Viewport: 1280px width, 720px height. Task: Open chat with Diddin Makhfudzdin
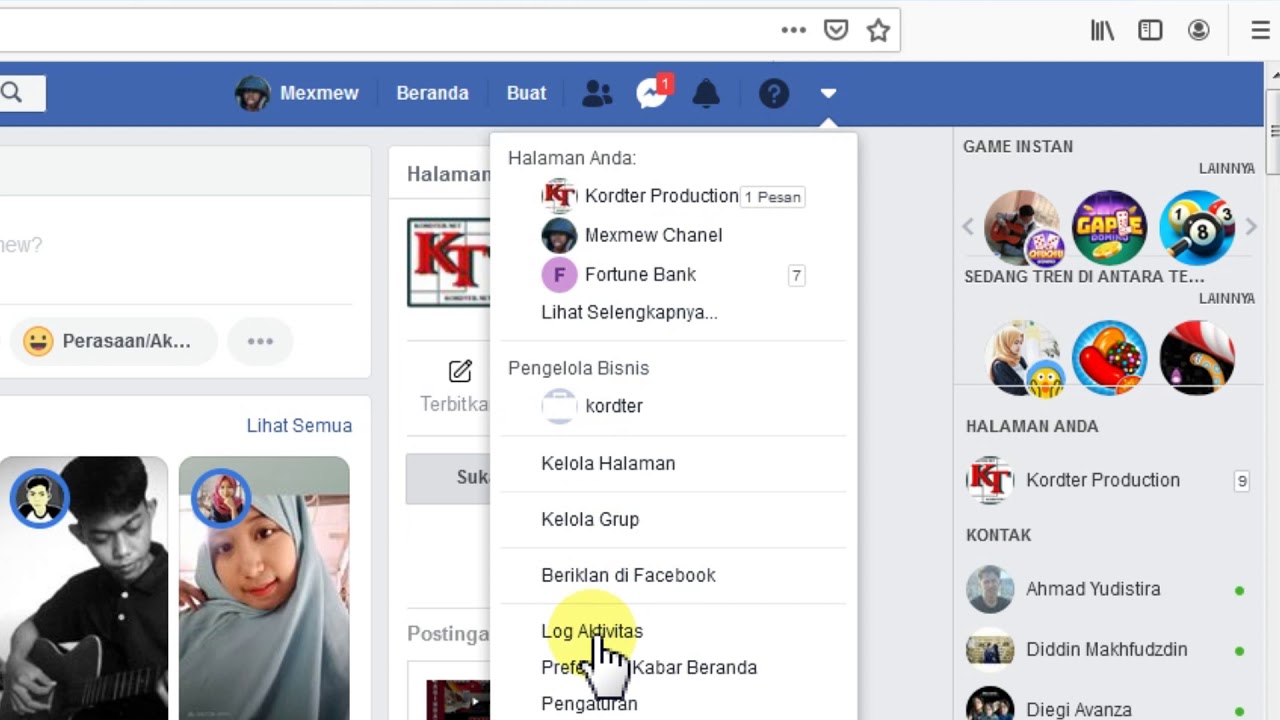click(x=1076, y=649)
